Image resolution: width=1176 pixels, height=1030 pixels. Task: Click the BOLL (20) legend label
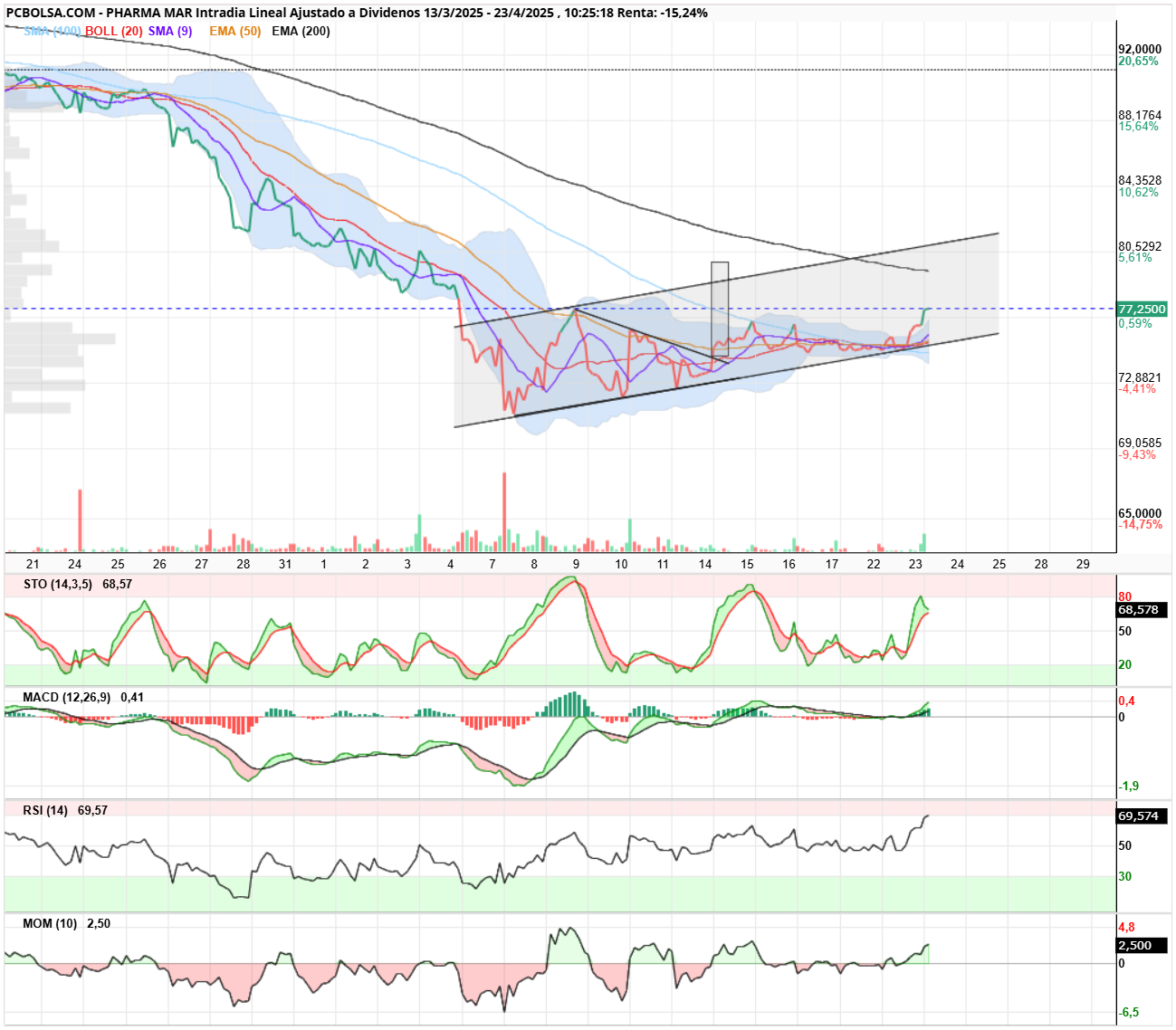tap(113, 31)
